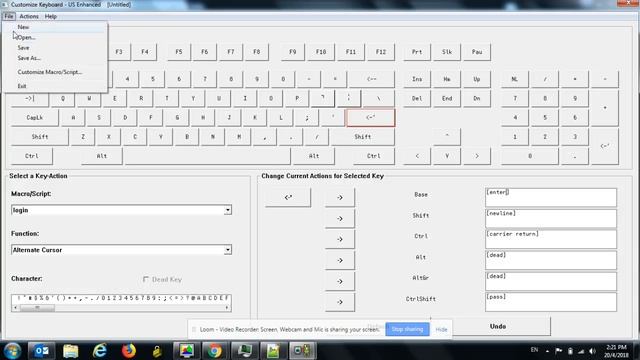
Task: Select the Del key
Action: pos(417,98)
